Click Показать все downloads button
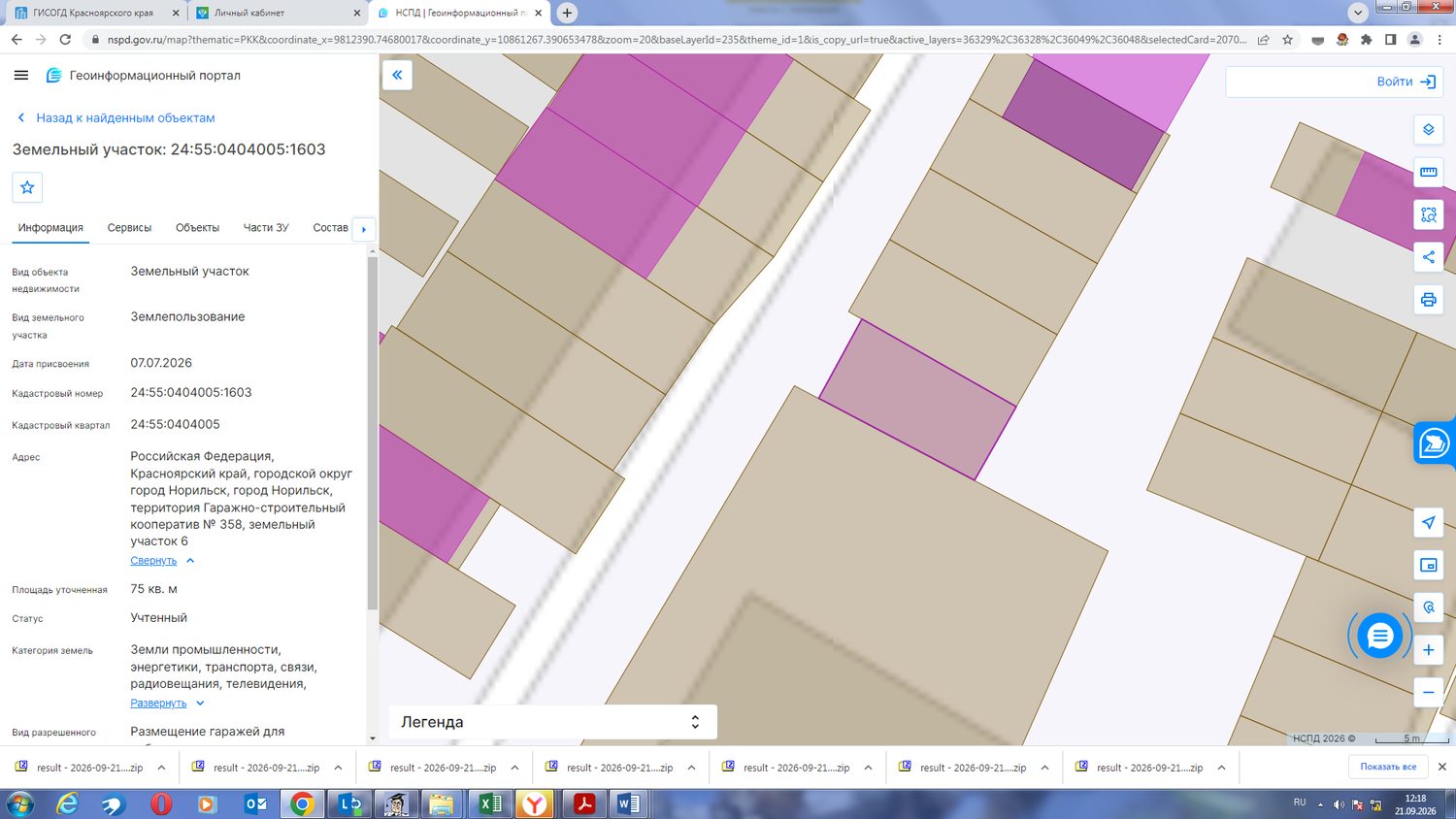This screenshot has height=819, width=1456. [x=1388, y=767]
